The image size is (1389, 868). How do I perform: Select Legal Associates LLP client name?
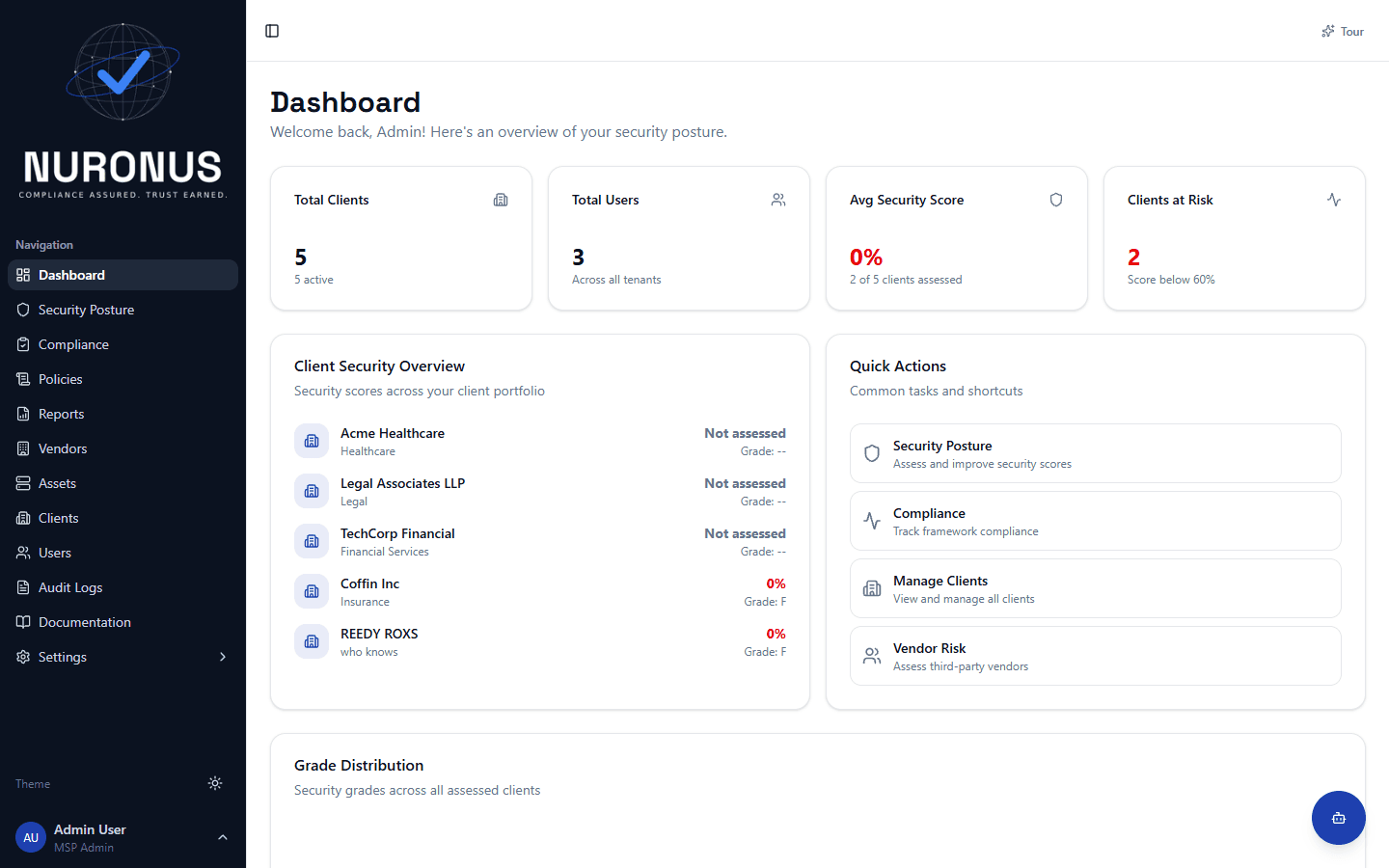402,483
